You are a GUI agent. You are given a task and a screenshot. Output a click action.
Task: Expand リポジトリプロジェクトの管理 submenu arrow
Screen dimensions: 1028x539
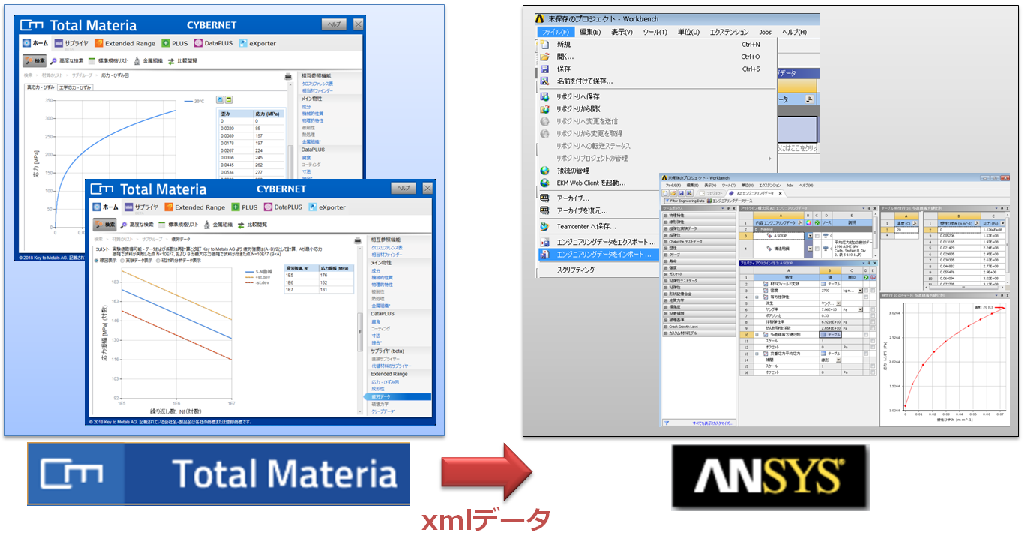point(770,159)
